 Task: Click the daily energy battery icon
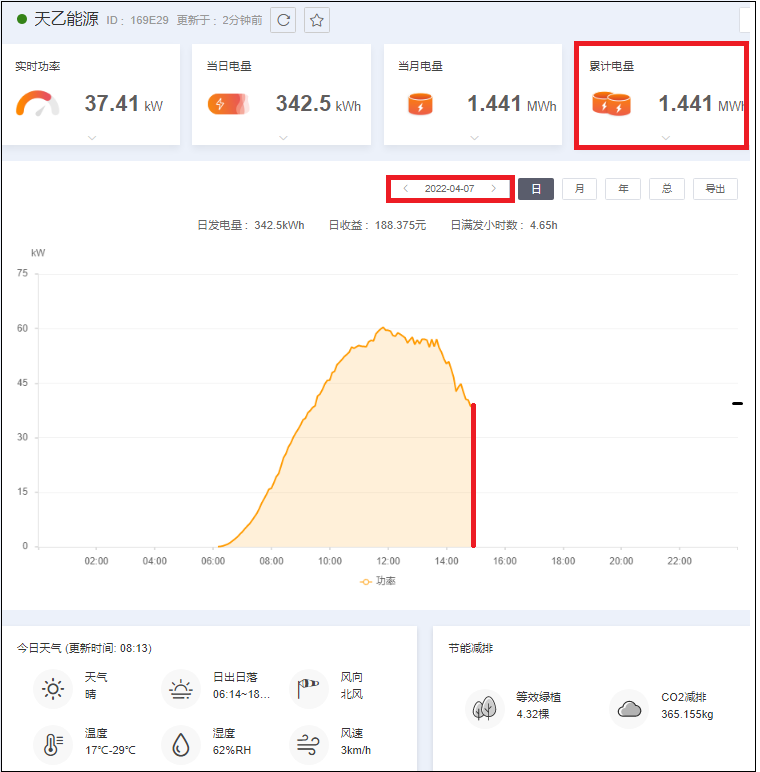pos(228,104)
